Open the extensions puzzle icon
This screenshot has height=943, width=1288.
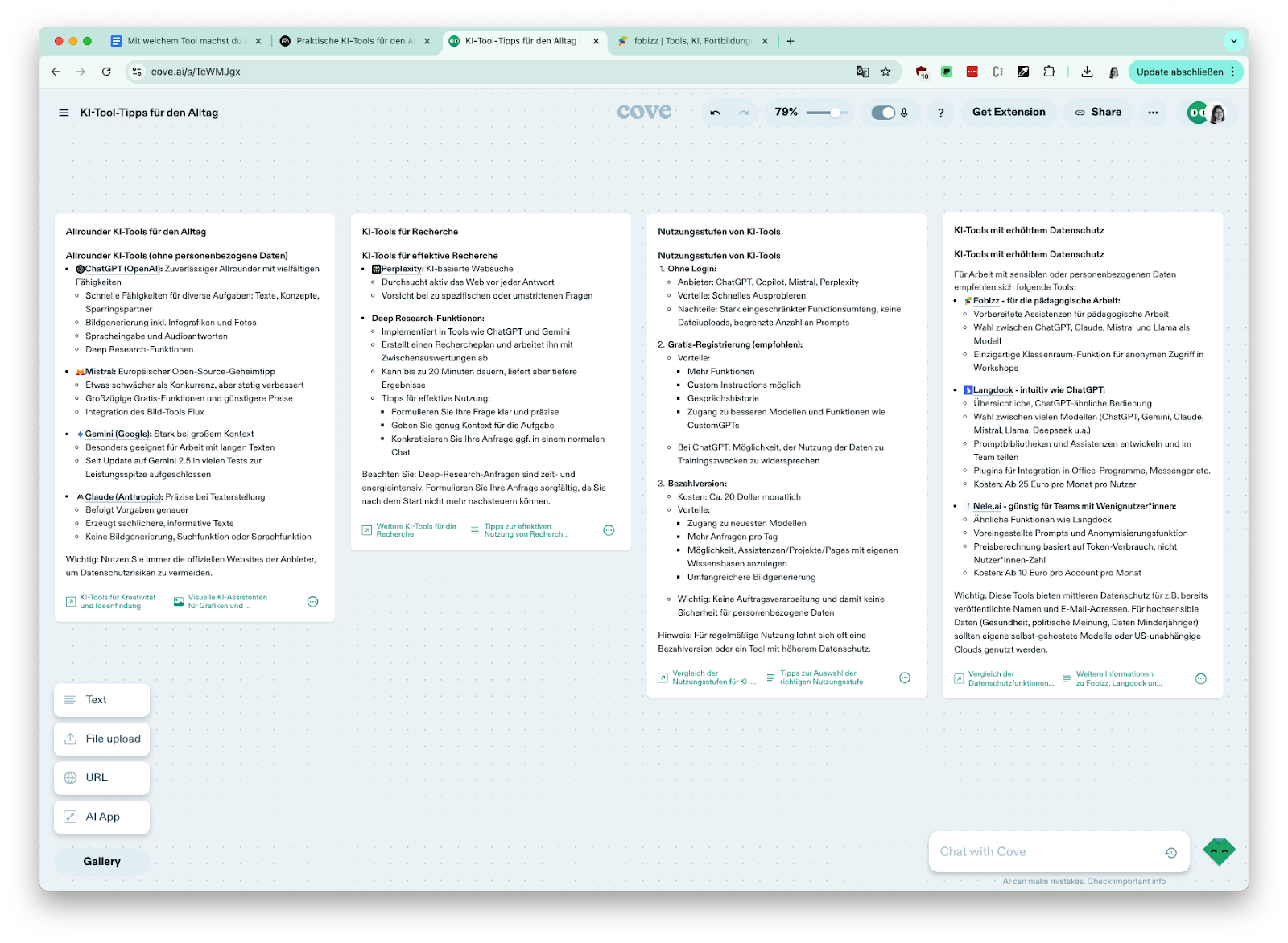click(x=1049, y=72)
